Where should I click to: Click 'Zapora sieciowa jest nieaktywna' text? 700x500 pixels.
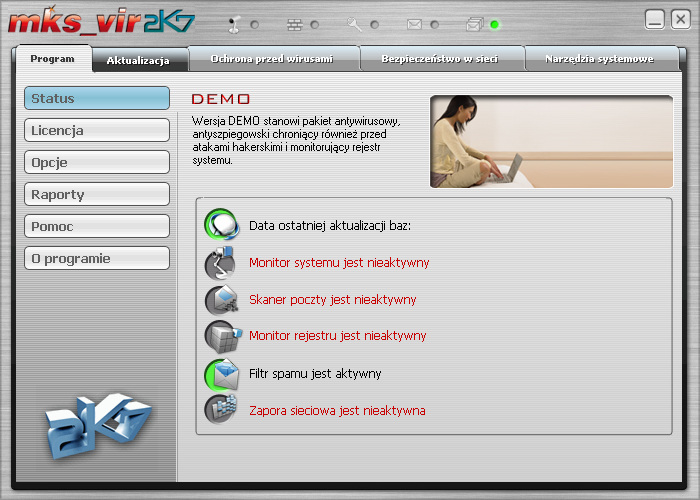click(337, 410)
